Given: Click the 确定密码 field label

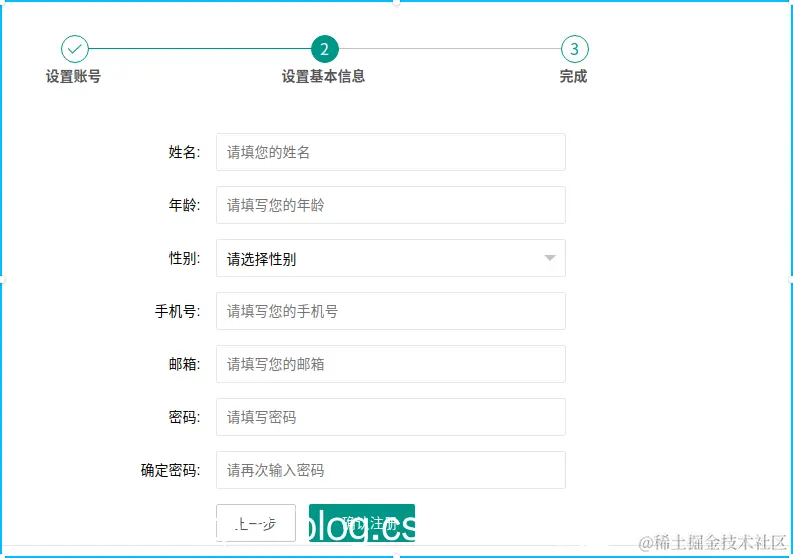Looking at the screenshot, I should click(170, 470).
